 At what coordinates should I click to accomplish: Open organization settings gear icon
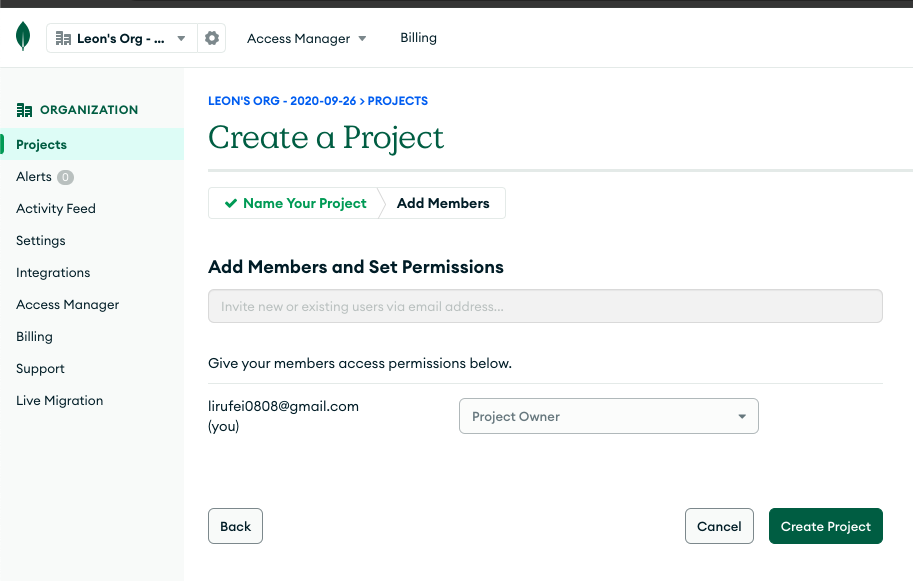(211, 38)
